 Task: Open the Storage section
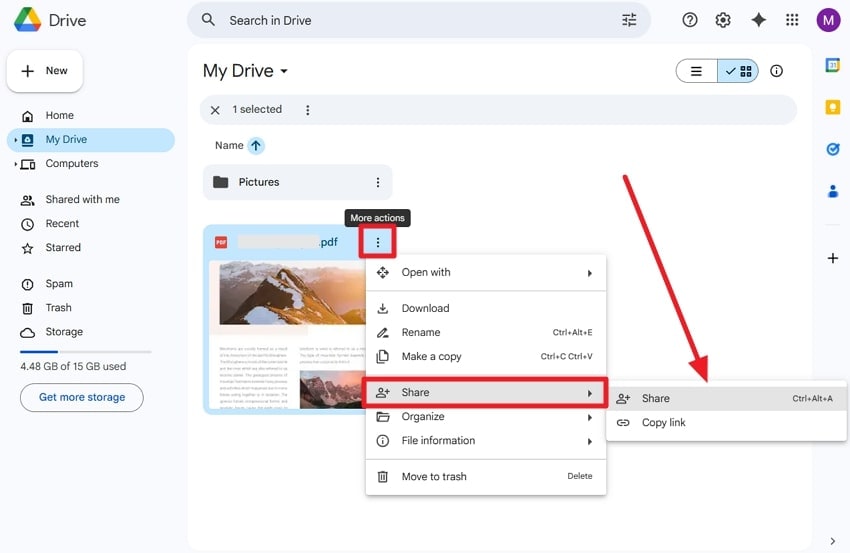(x=91, y=332)
